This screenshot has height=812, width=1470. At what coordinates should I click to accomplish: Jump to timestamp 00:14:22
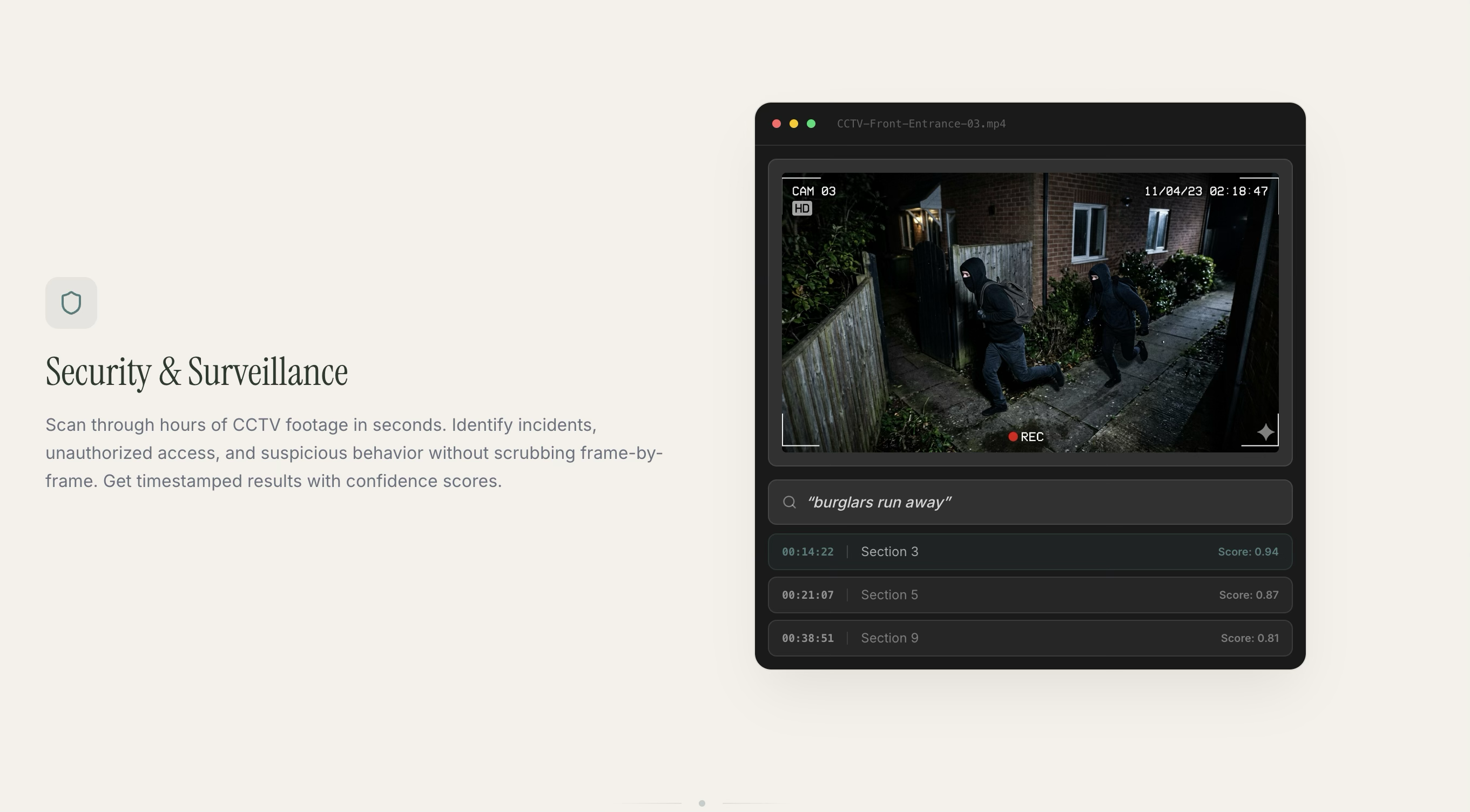pos(807,551)
